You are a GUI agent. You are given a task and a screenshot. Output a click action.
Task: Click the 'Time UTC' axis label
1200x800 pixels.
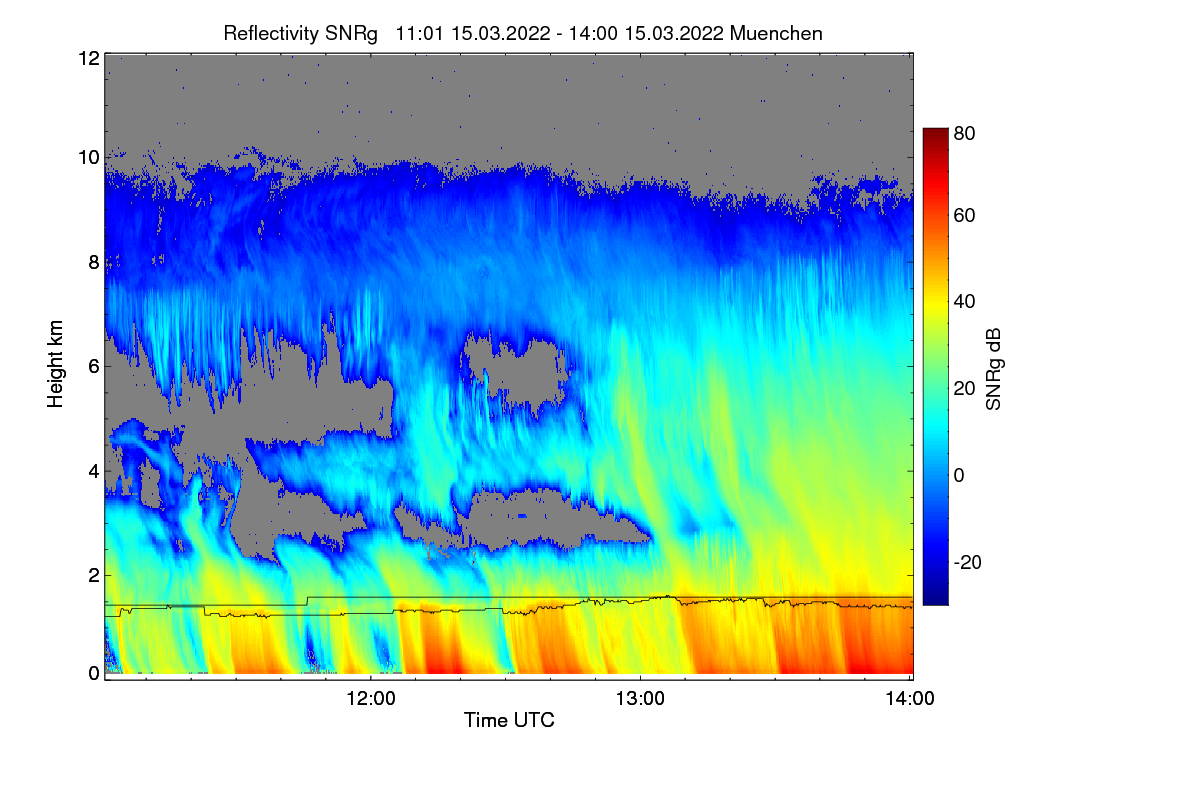point(509,720)
